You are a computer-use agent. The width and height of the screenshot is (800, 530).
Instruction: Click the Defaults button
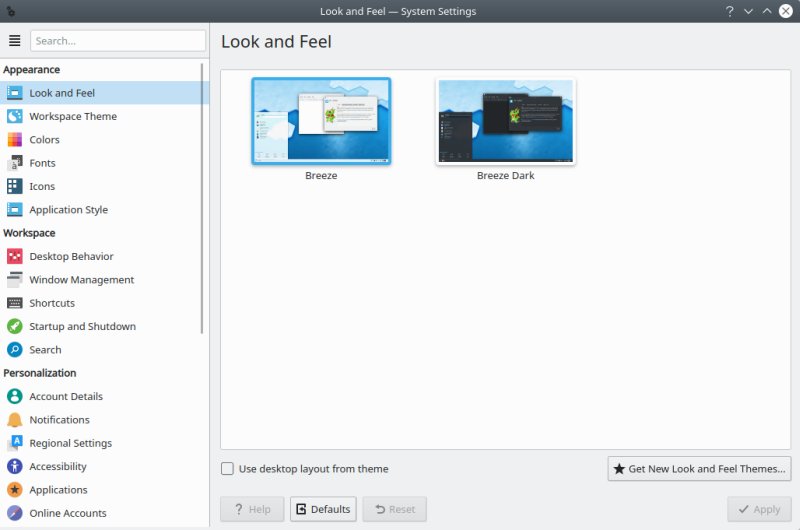(323, 509)
